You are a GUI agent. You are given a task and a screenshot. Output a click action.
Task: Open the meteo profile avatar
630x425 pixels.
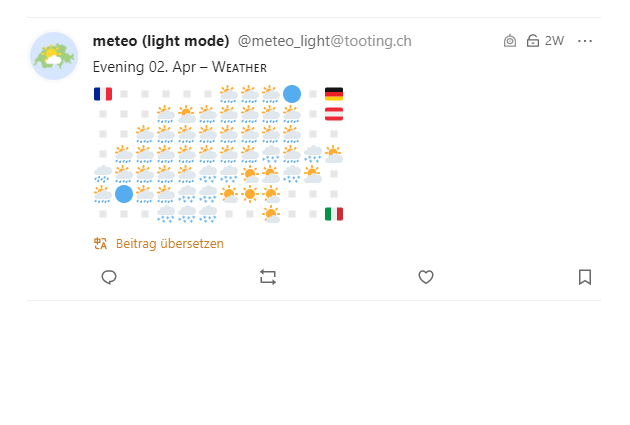coord(54,56)
